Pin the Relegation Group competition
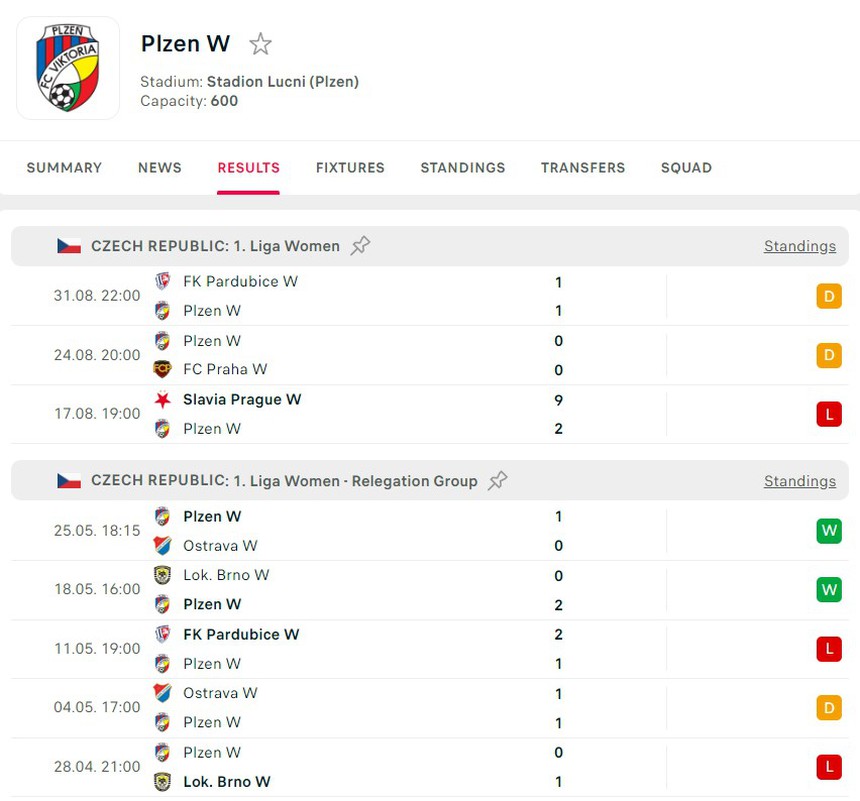 (x=497, y=480)
